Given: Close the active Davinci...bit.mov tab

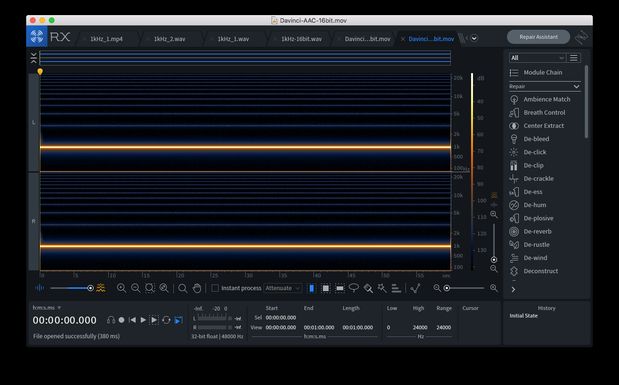Looking at the screenshot, I should (x=403, y=39).
